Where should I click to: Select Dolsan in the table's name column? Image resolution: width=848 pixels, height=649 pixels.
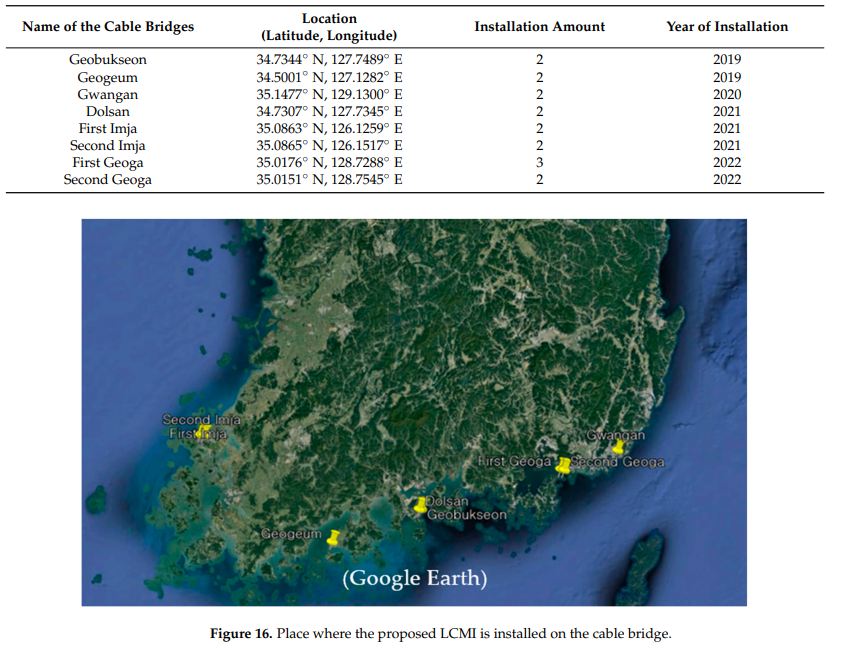tap(107, 111)
